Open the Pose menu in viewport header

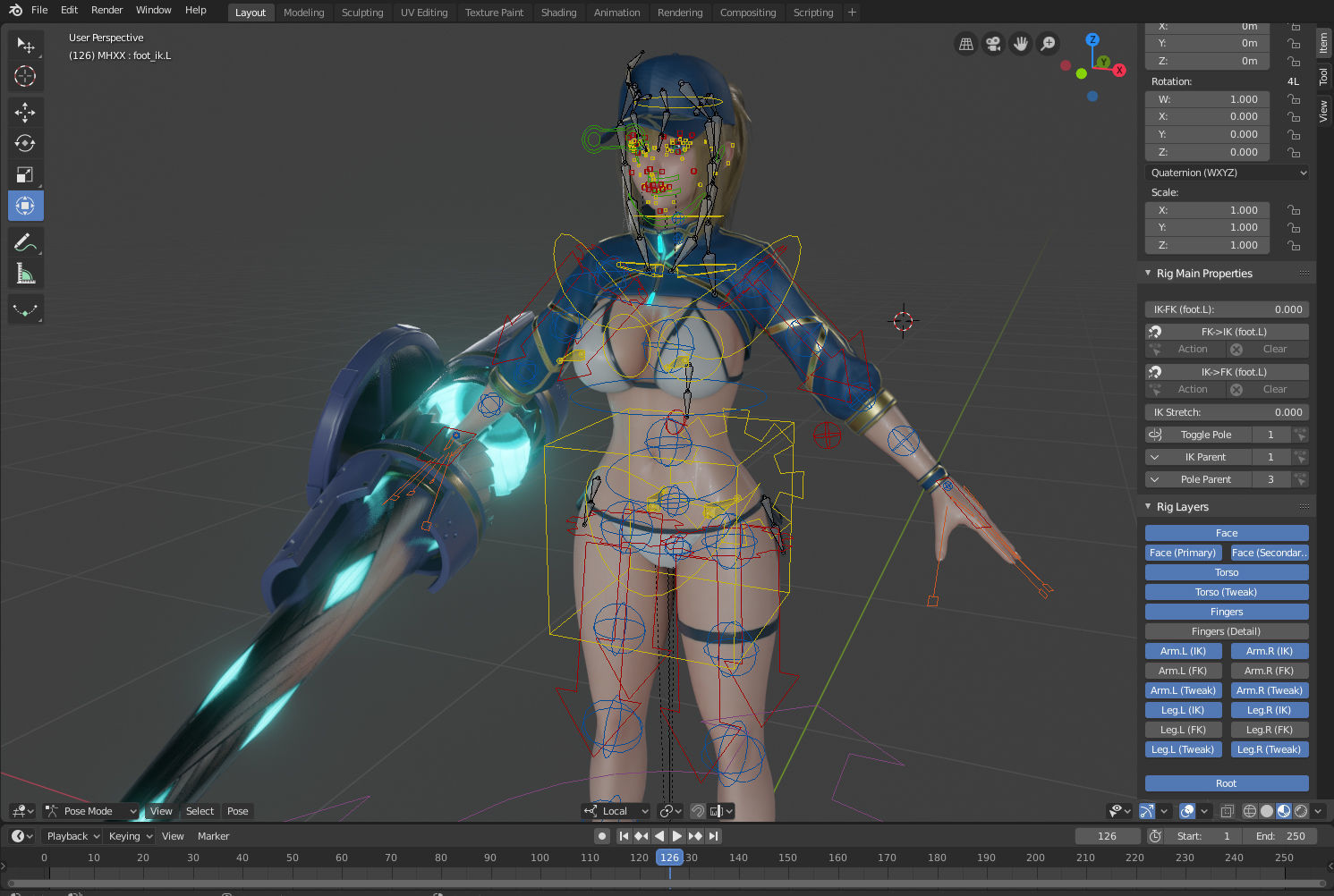pos(237,811)
